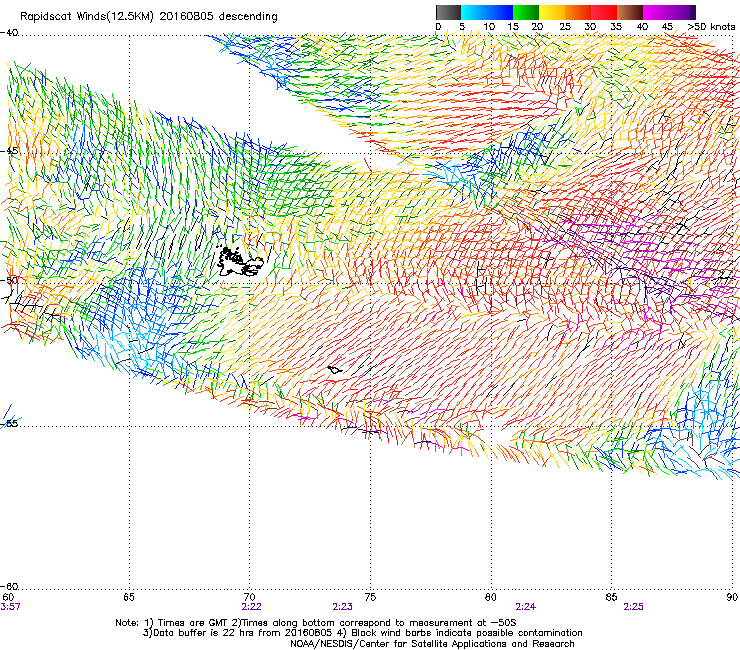Click the 'Times are GMT' note line
Image resolution: width=740 pixels, height=650 pixels.
pyautogui.click(x=316, y=623)
